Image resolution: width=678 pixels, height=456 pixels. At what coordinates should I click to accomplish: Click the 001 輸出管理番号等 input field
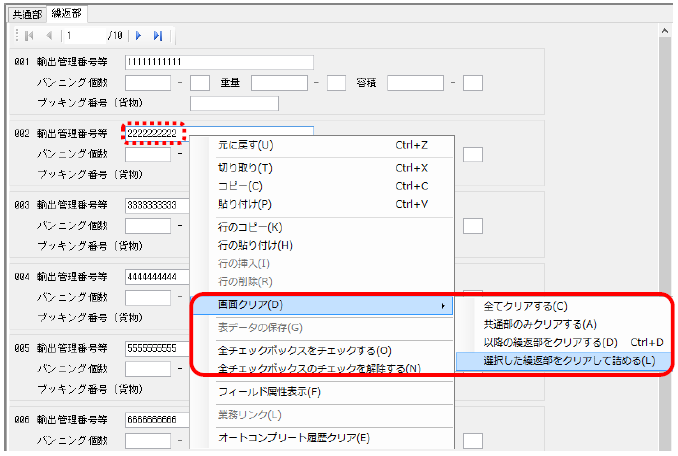click(x=219, y=62)
